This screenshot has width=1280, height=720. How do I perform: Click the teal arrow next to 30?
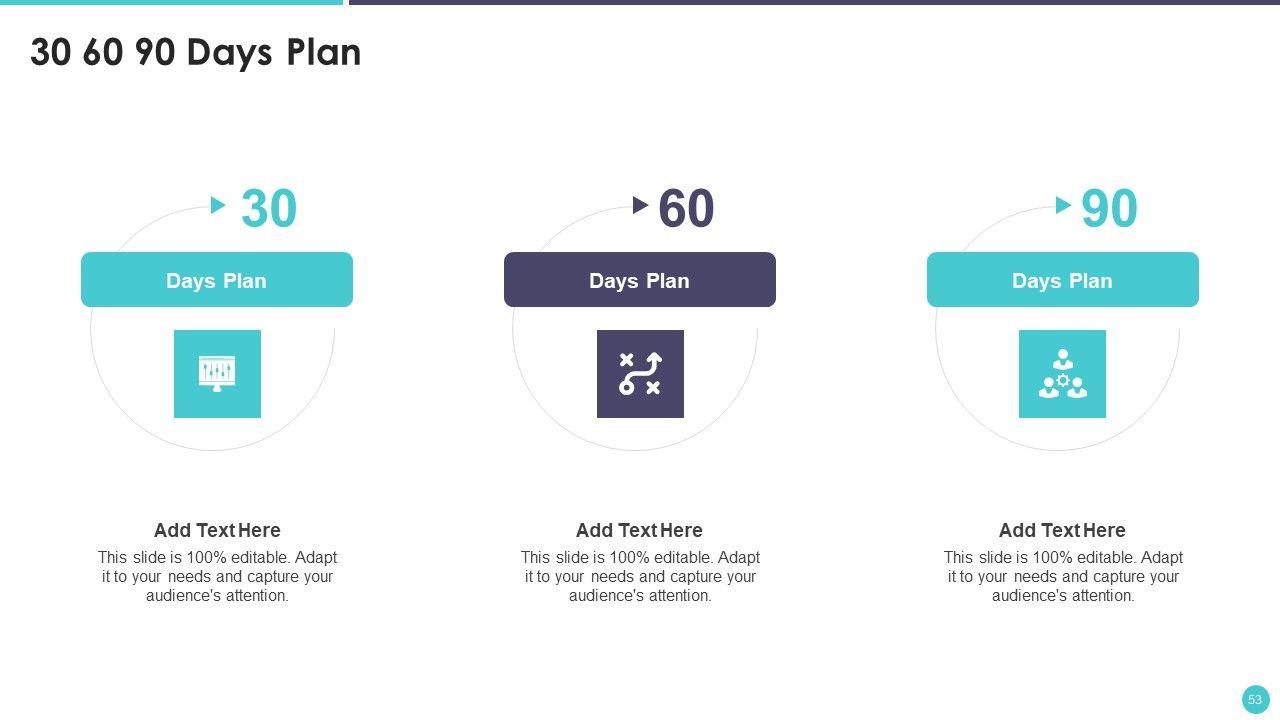(x=218, y=205)
